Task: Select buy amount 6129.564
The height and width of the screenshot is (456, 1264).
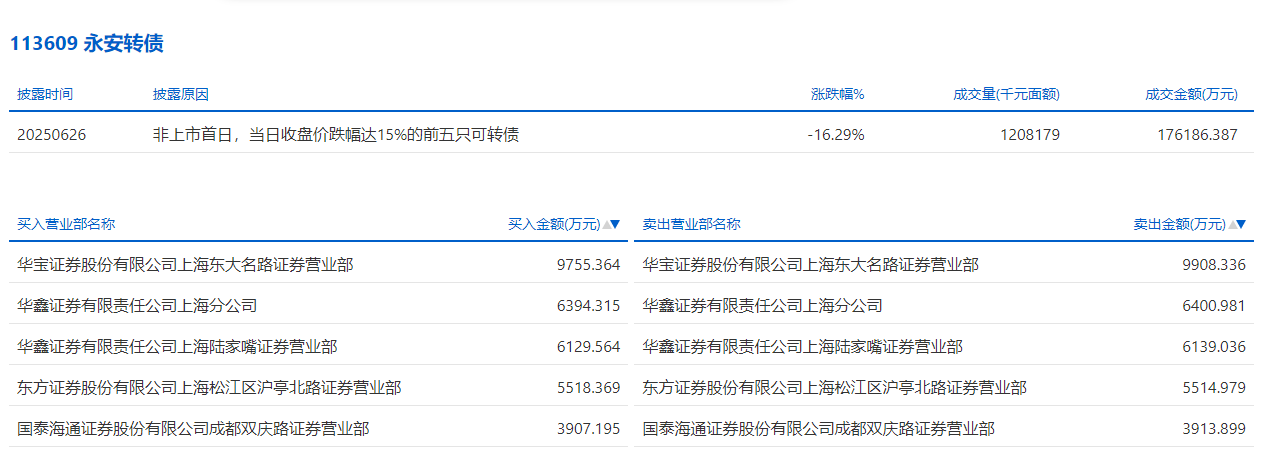Action: pyautogui.click(x=589, y=346)
